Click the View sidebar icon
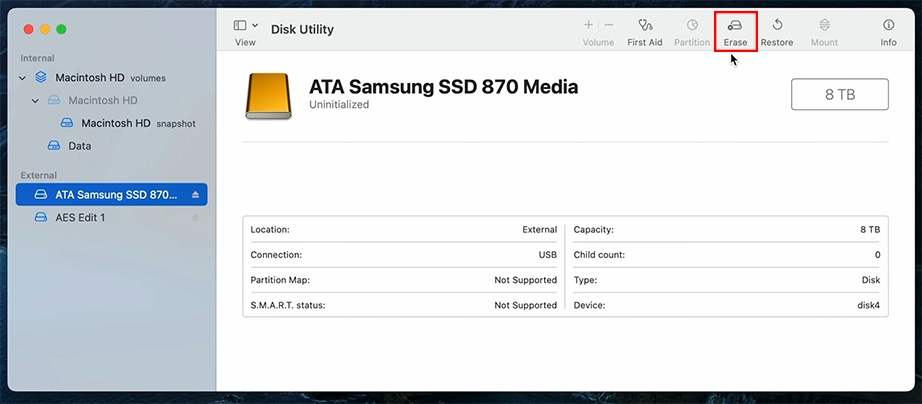This screenshot has width=922, height=404. (x=240, y=25)
